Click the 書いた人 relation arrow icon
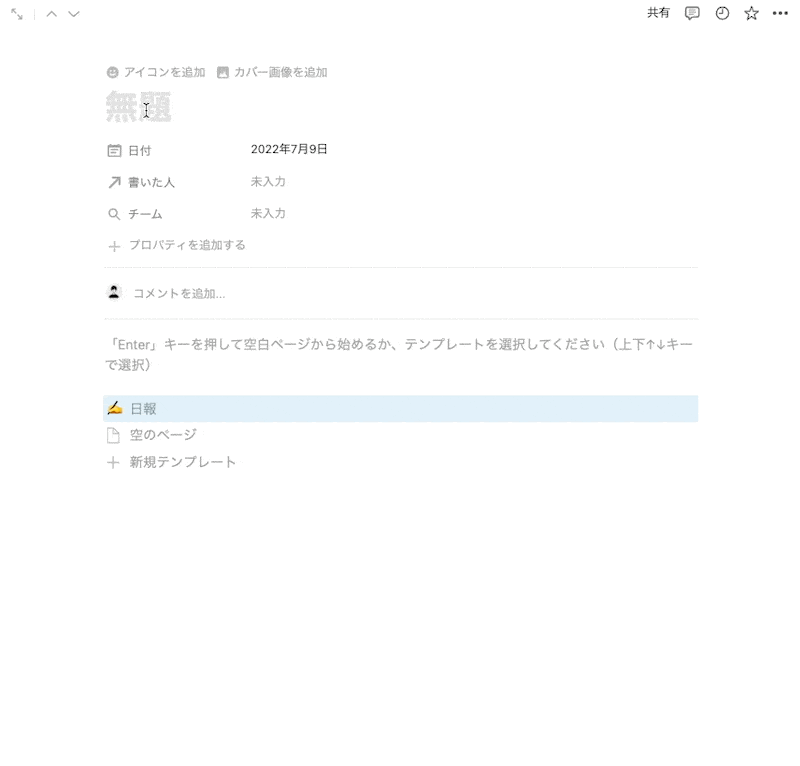The height and width of the screenshot is (766, 800). coord(114,183)
